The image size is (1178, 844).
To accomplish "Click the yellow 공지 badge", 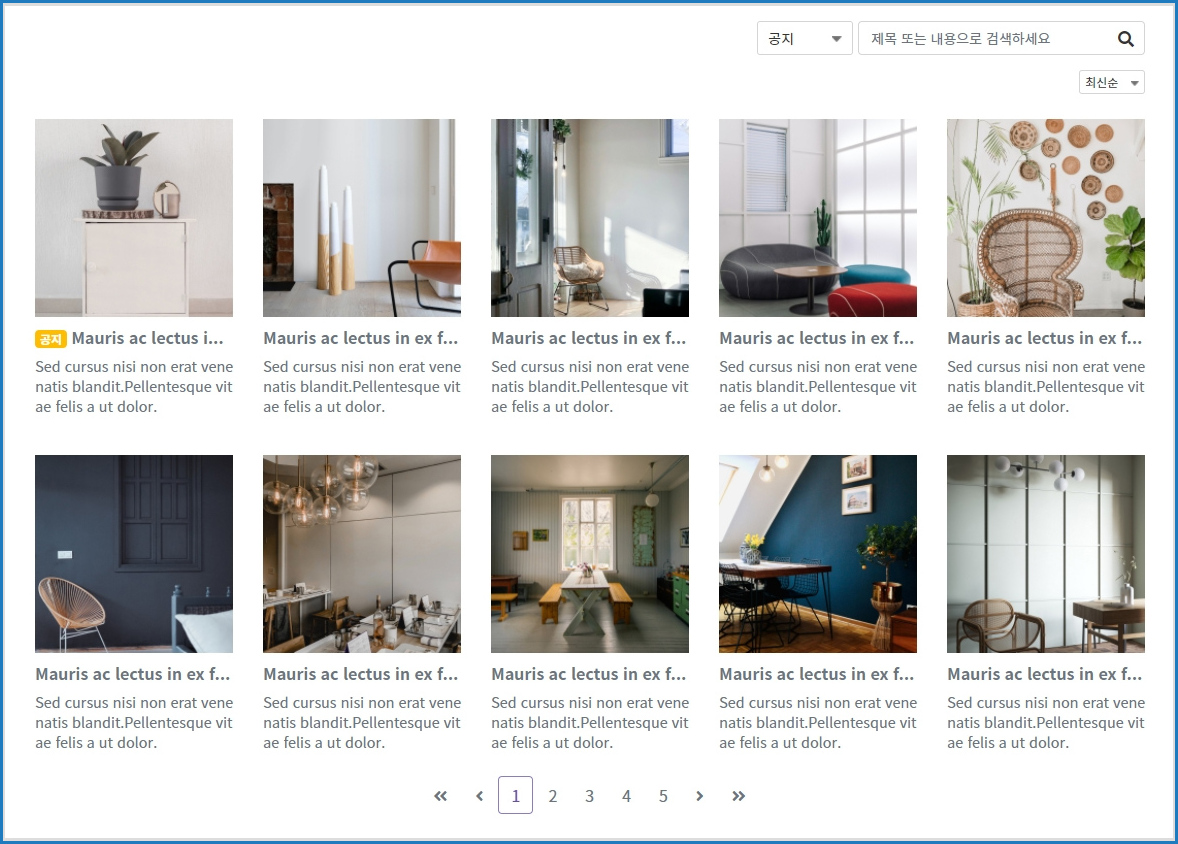I will [x=51, y=339].
